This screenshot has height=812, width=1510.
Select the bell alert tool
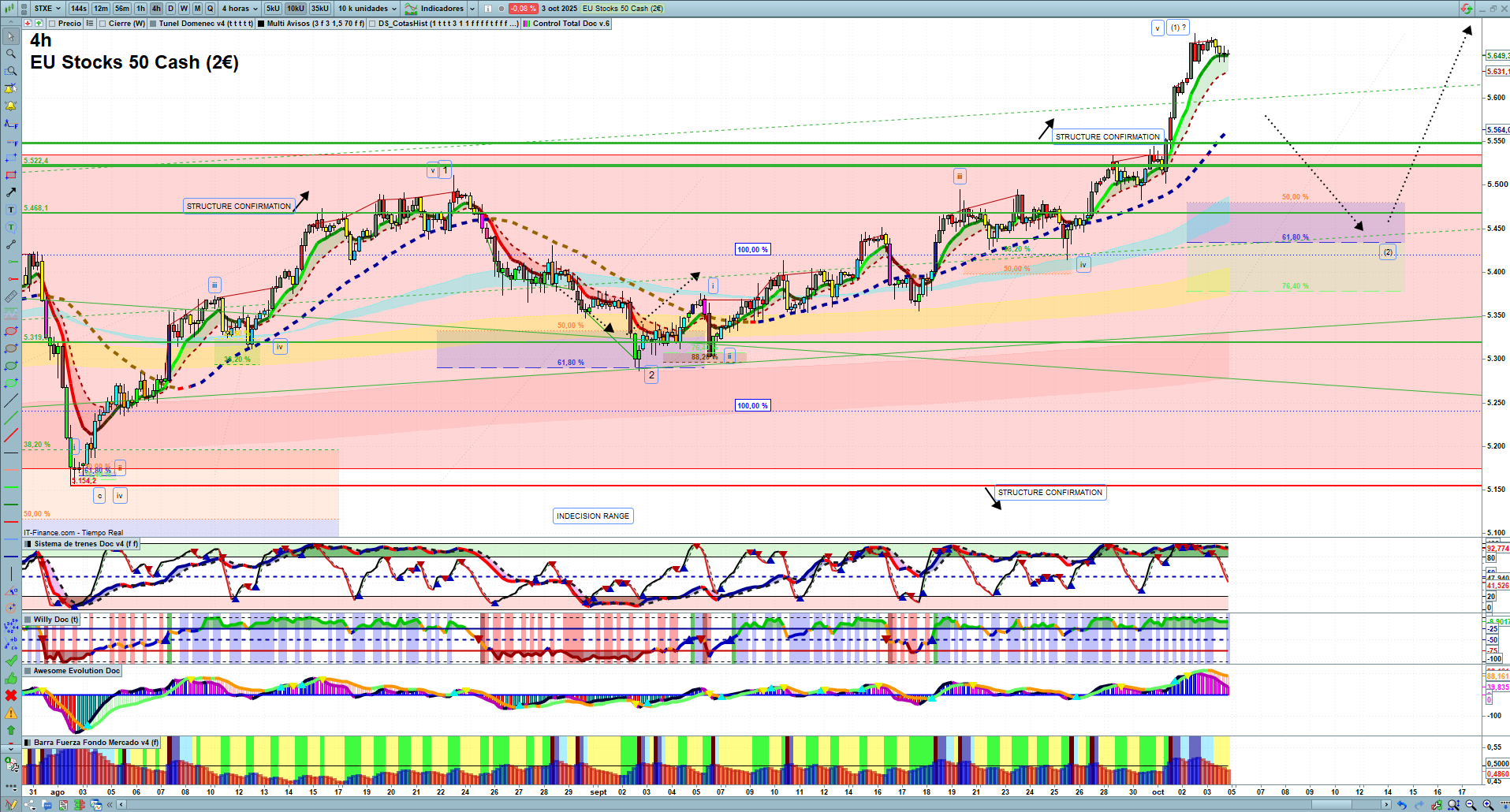11,106
